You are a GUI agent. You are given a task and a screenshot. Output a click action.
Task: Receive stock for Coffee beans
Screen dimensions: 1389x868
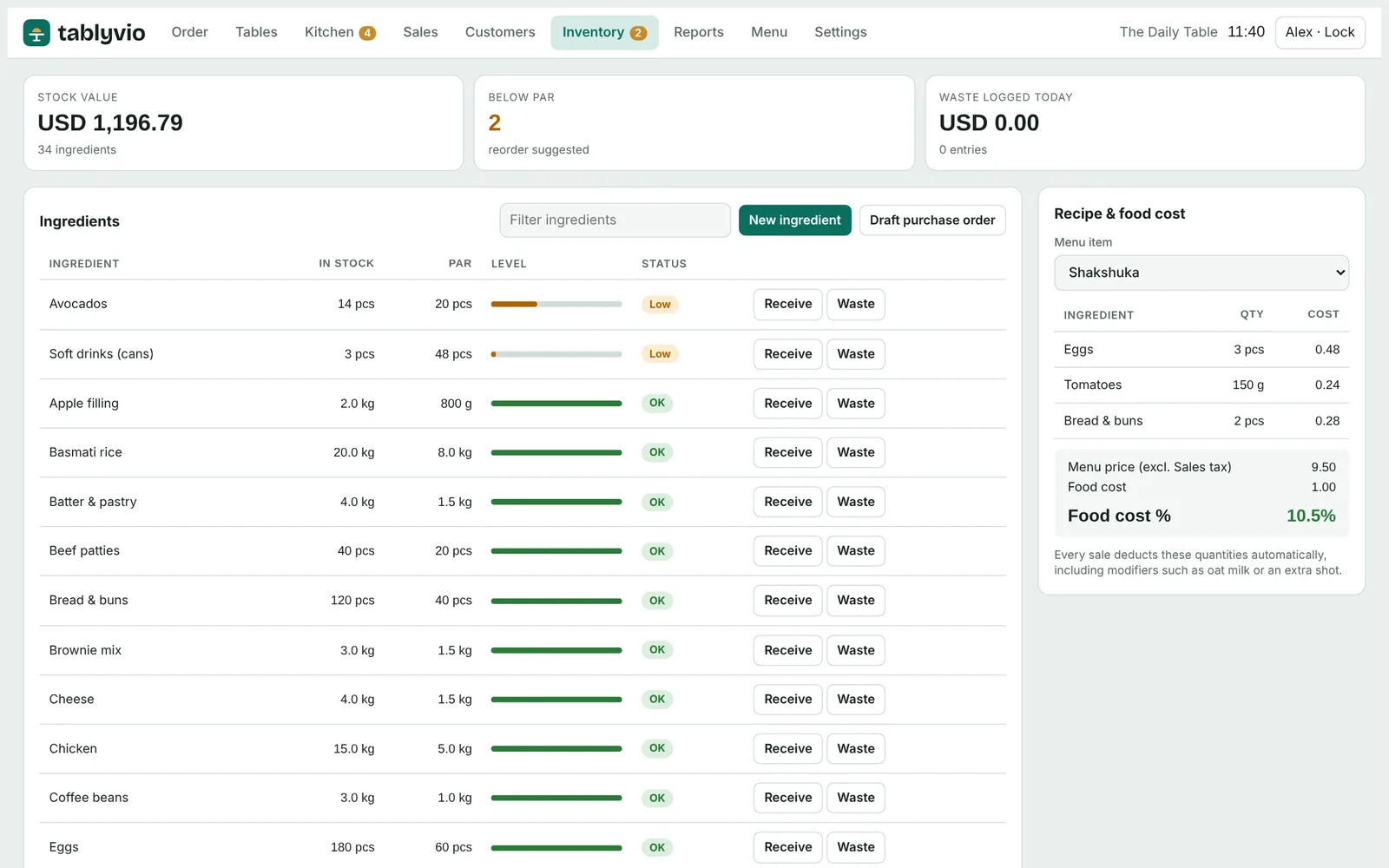[x=787, y=798]
